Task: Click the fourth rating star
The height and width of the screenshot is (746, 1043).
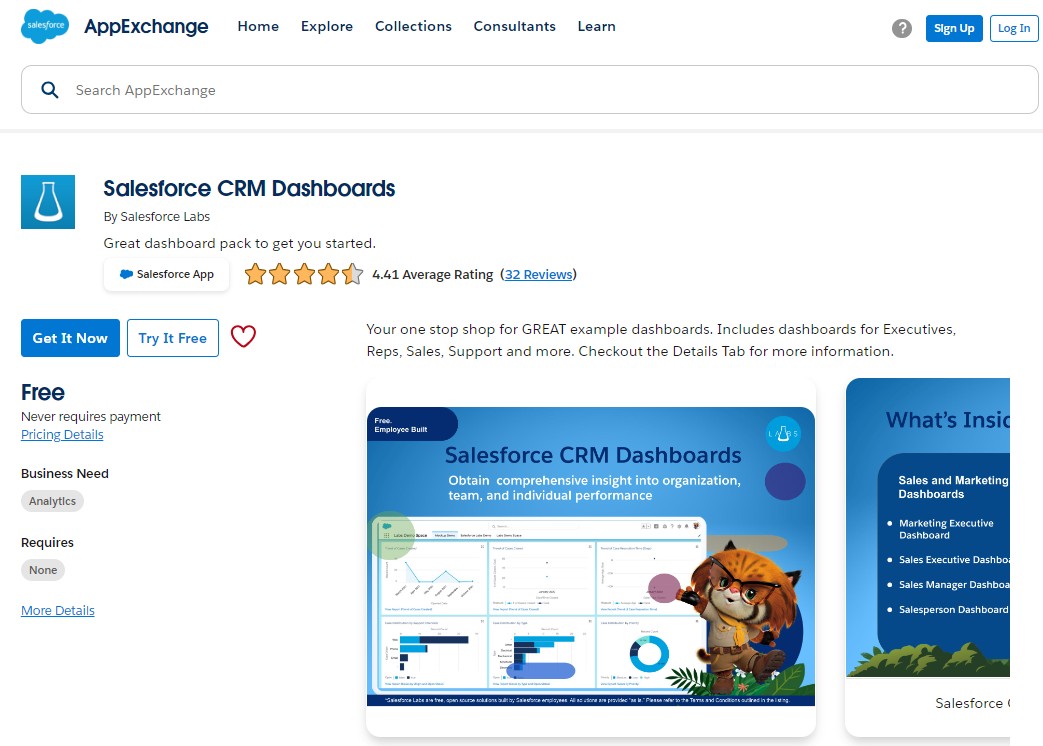Action: click(x=329, y=273)
